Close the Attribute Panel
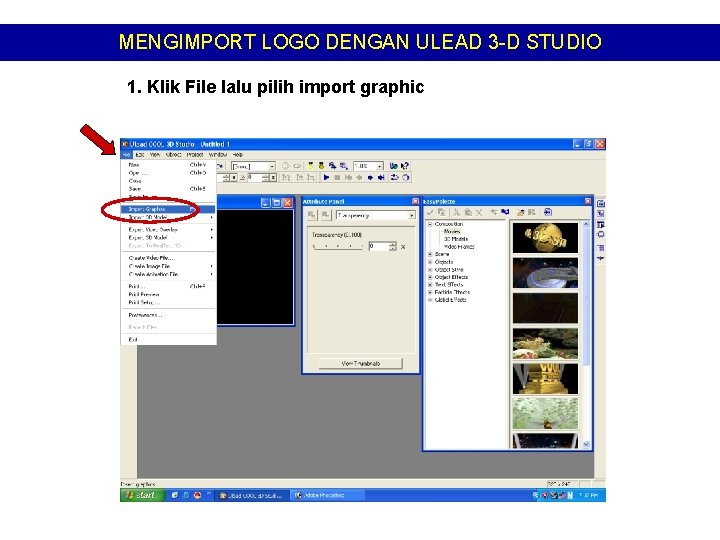 coord(415,201)
